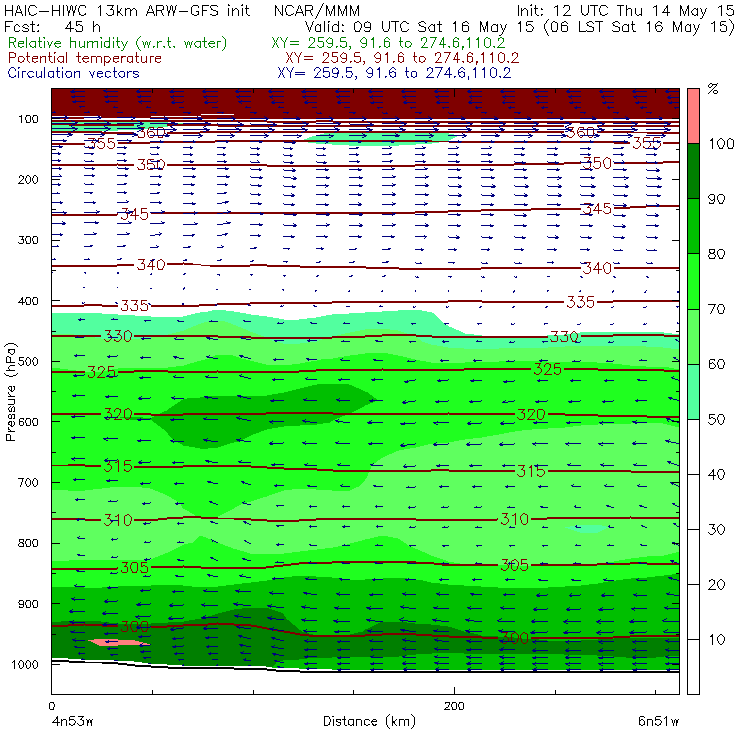Click the 'Potential temperature' legend label
The width and height of the screenshot is (740, 740).
pos(84,58)
